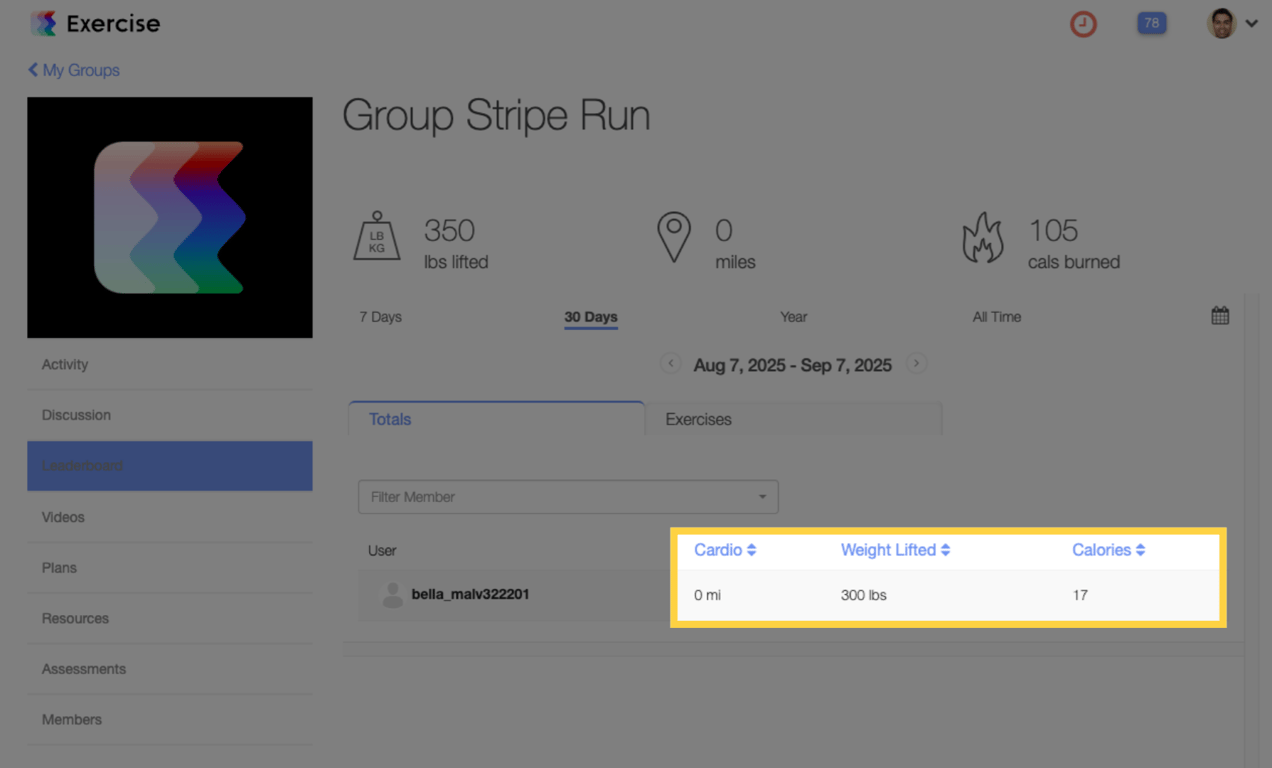The image size is (1272, 768).
Task: Click the 105 cals burned stat
Action: pyautogui.click(x=1074, y=243)
